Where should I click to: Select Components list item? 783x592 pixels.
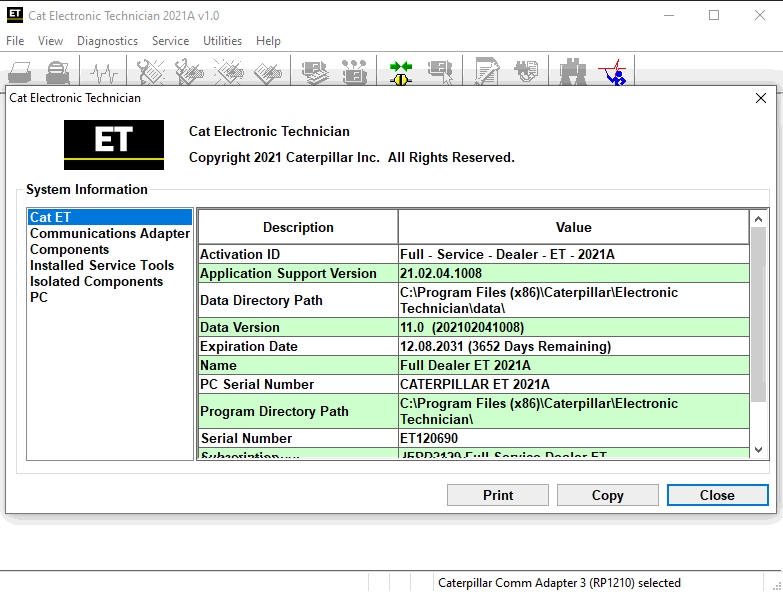coord(109,249)
